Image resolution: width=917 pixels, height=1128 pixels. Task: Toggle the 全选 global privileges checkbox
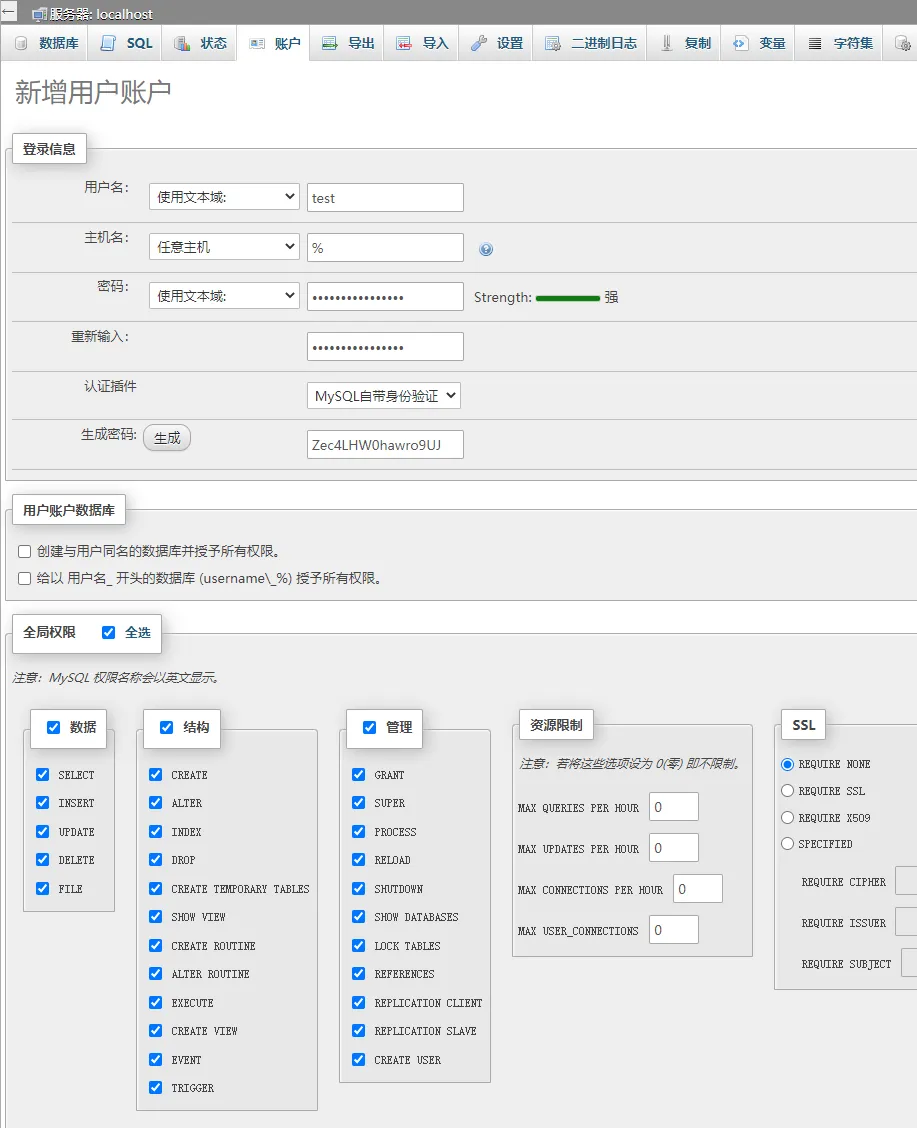click(x=109, y=632)
